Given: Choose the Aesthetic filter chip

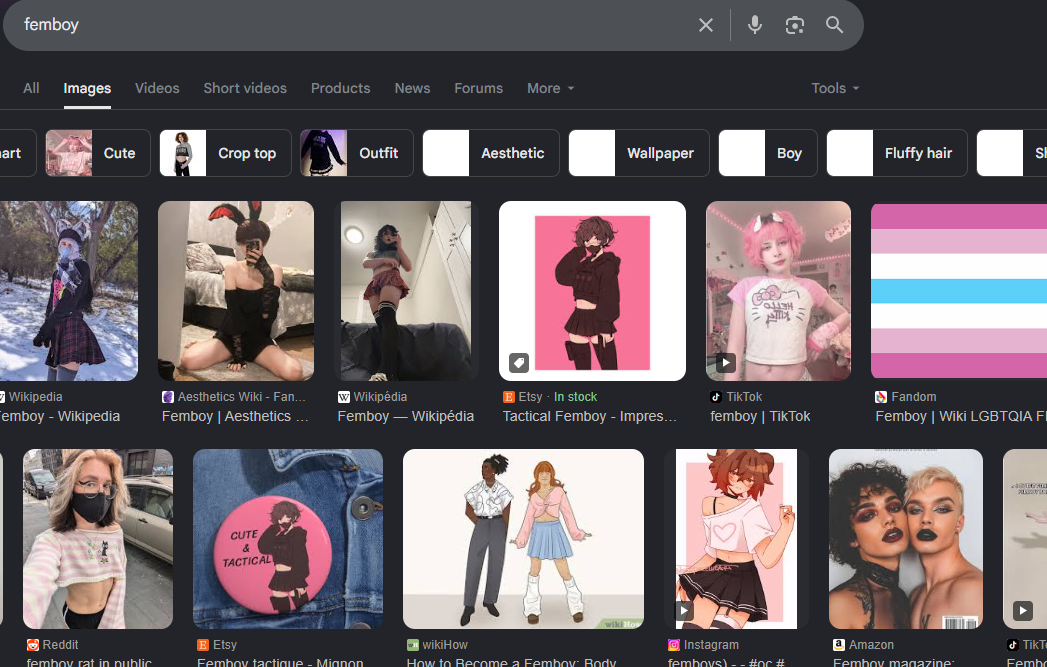Looking at the screenshot, I should [491, 153].
